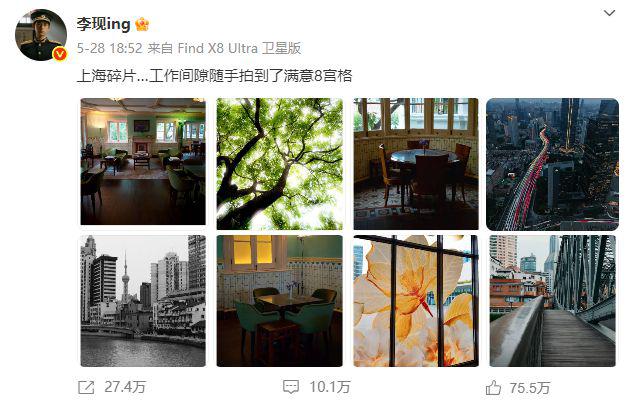Viewport: 634px width, 404px height.
Task: Open the user avatar in military uniform
Action: click(41, 35)
